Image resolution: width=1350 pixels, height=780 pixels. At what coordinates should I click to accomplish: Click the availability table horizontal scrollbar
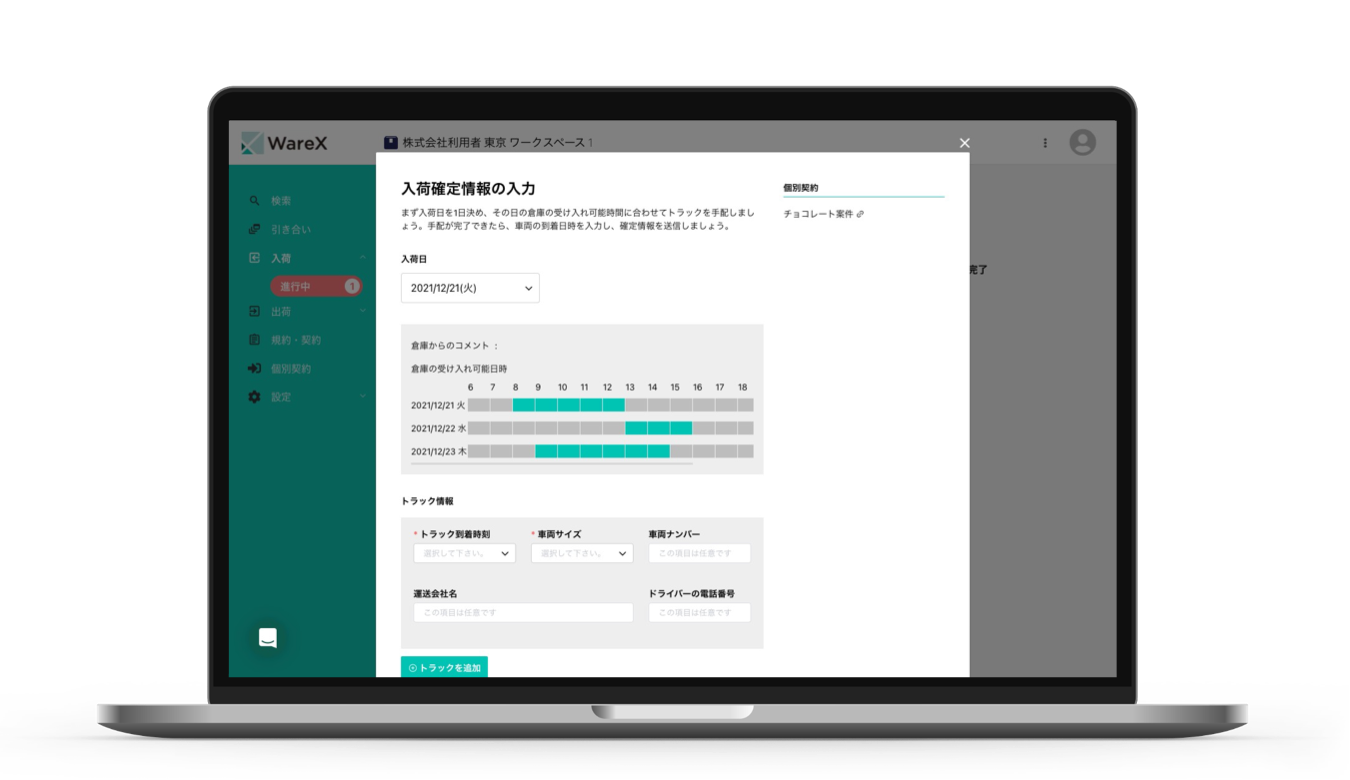point(580,464)
